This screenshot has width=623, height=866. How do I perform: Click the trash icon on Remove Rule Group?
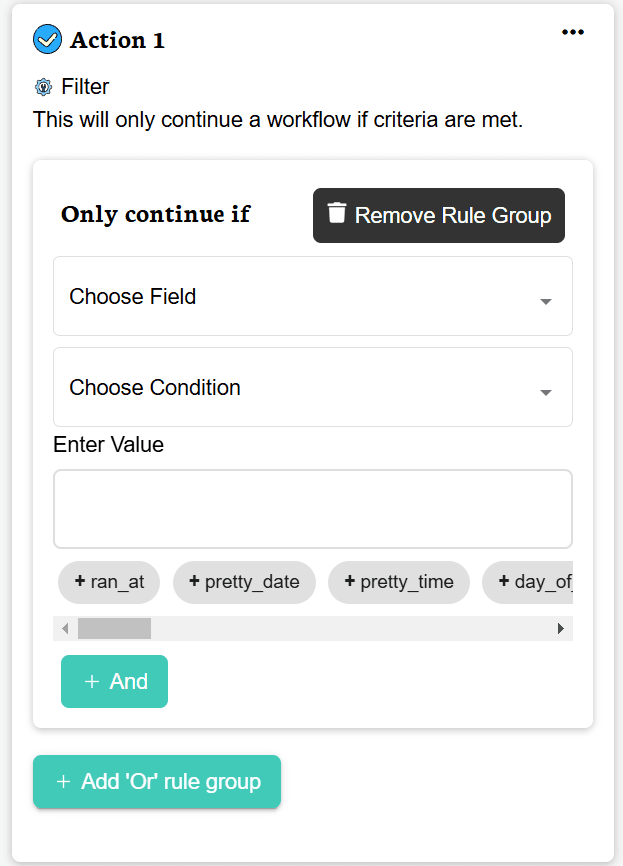(x=337, y=214)
